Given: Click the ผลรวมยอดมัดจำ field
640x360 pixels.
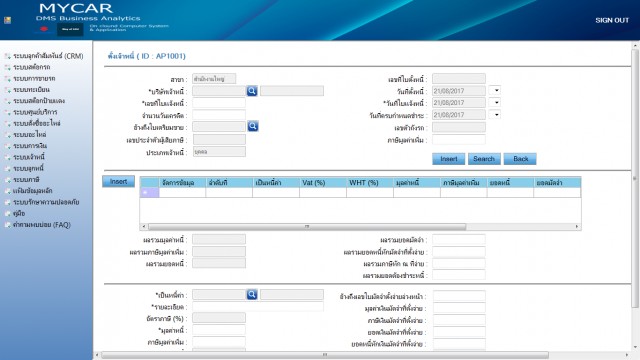Looking at the screenshot, I should tap(459, 240).
